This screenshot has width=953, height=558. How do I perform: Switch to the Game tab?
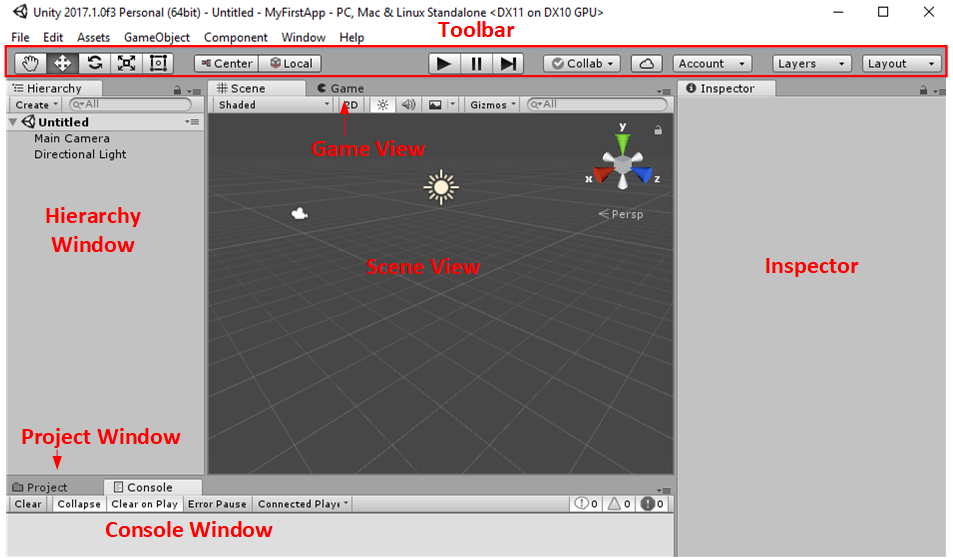(x=340, y=88)
